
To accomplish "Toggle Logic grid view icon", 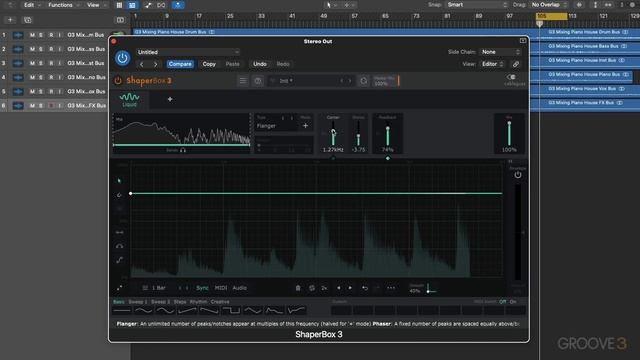I will [119, 5].
